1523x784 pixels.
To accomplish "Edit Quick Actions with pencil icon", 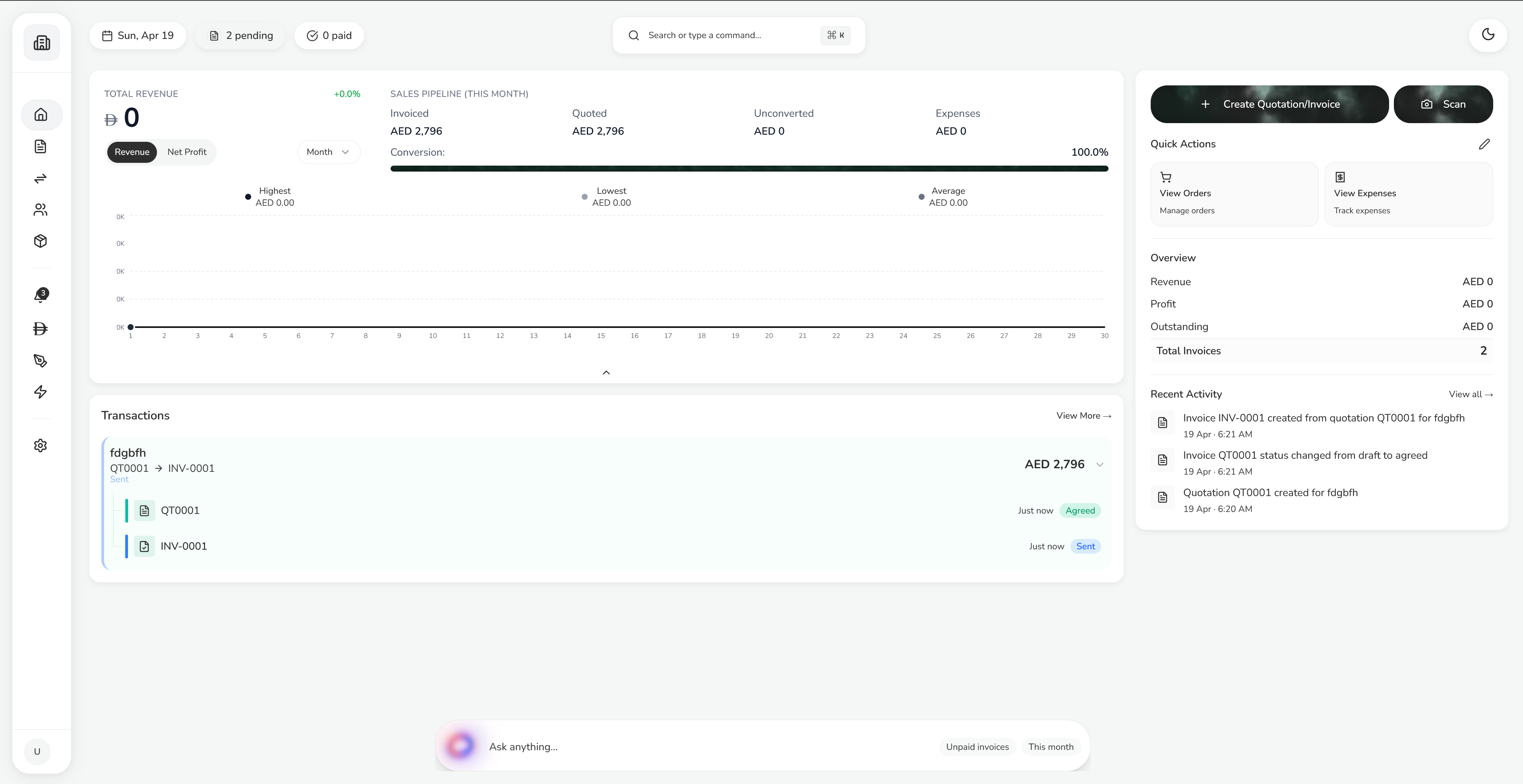I will click(1484, 144).
